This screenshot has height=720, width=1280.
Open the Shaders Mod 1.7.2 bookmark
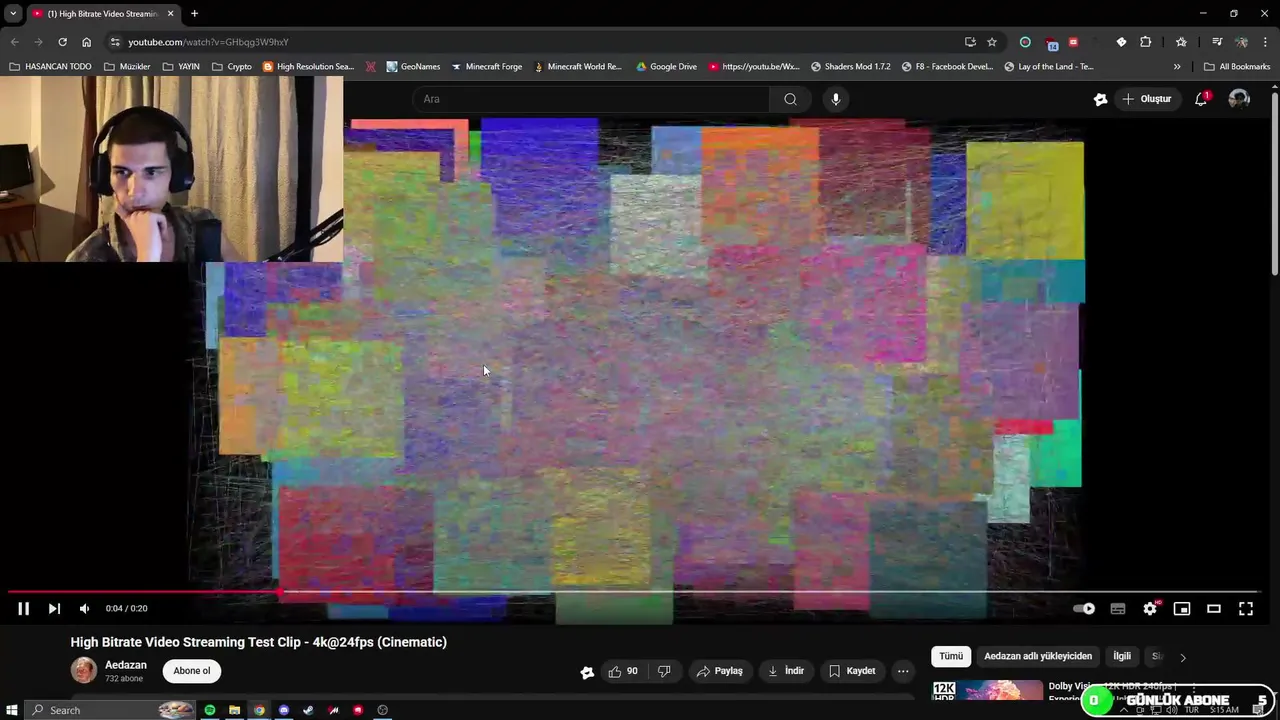click(850, 67)
